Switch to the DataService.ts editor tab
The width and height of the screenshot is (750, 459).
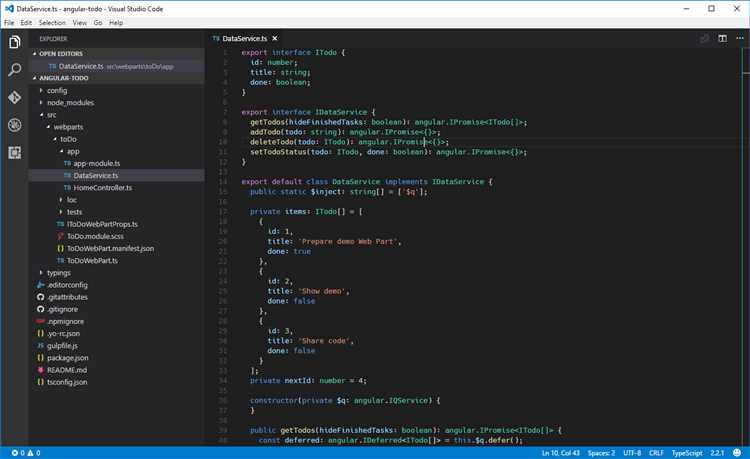point(244,38)
